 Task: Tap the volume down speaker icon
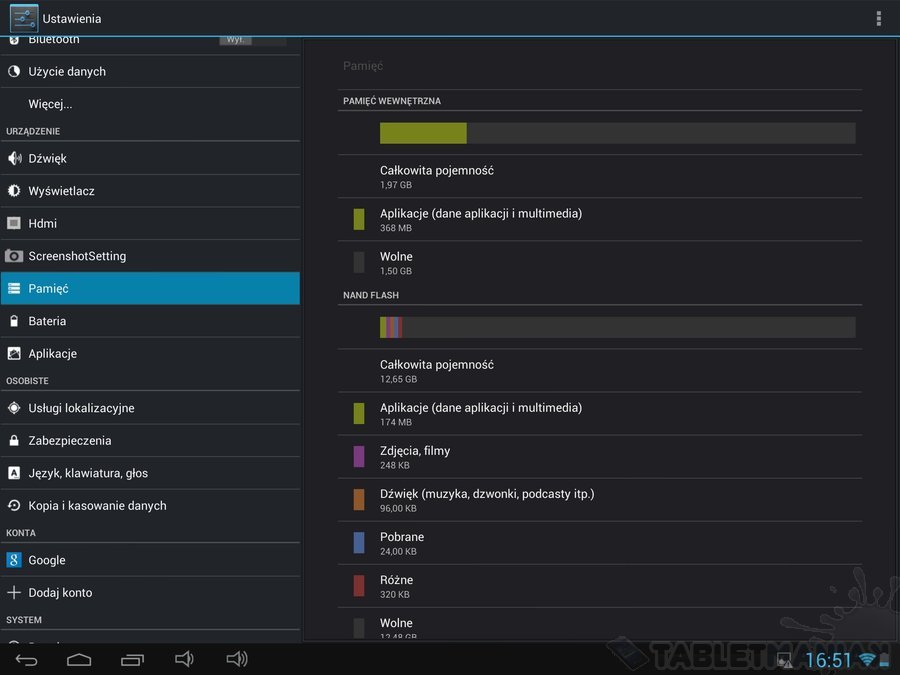pos(184,659)
